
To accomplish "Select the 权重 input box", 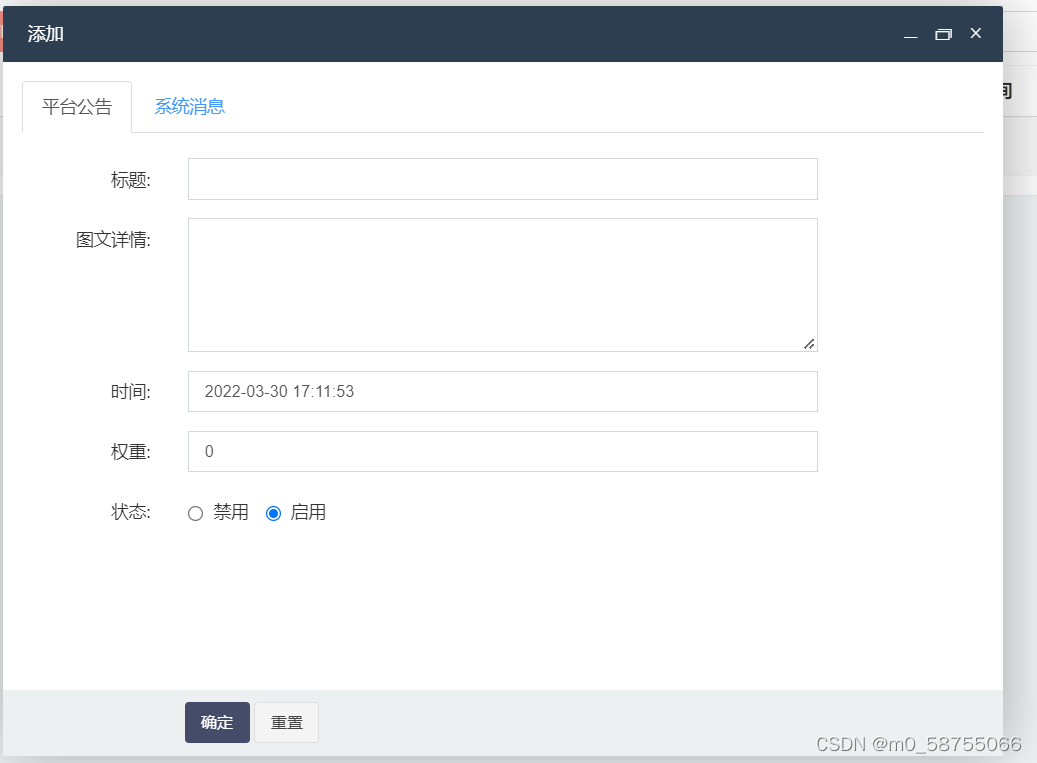I will [503, 452].
